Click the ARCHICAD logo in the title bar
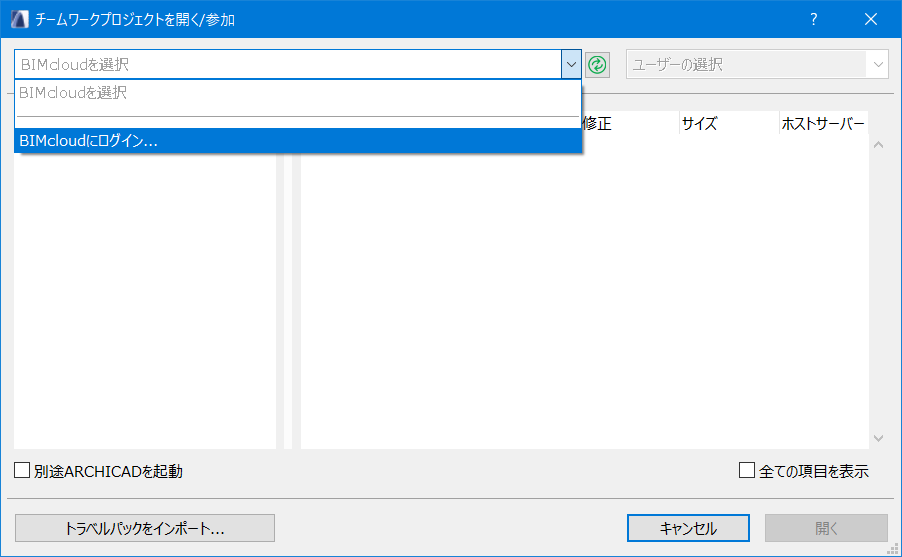902x557 pixels. point(20,19)
